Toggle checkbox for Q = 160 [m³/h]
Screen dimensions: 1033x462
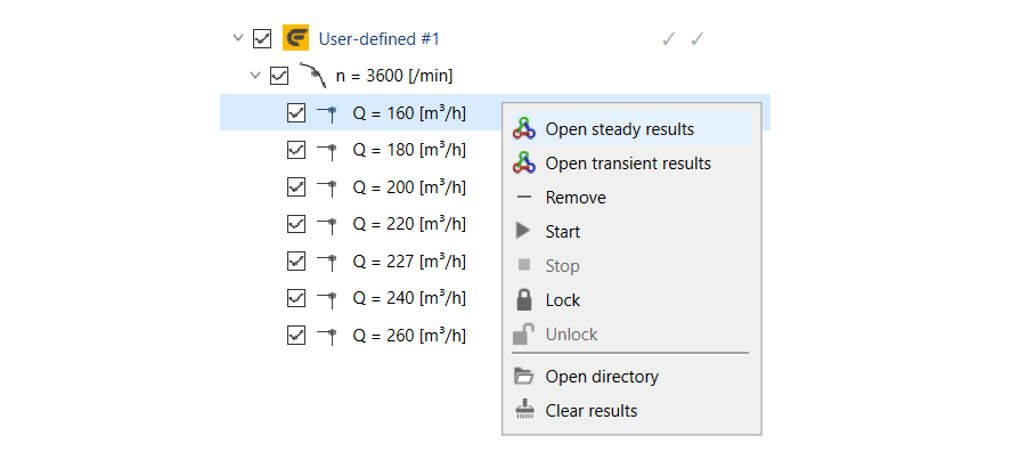click(x=296, y=113)
